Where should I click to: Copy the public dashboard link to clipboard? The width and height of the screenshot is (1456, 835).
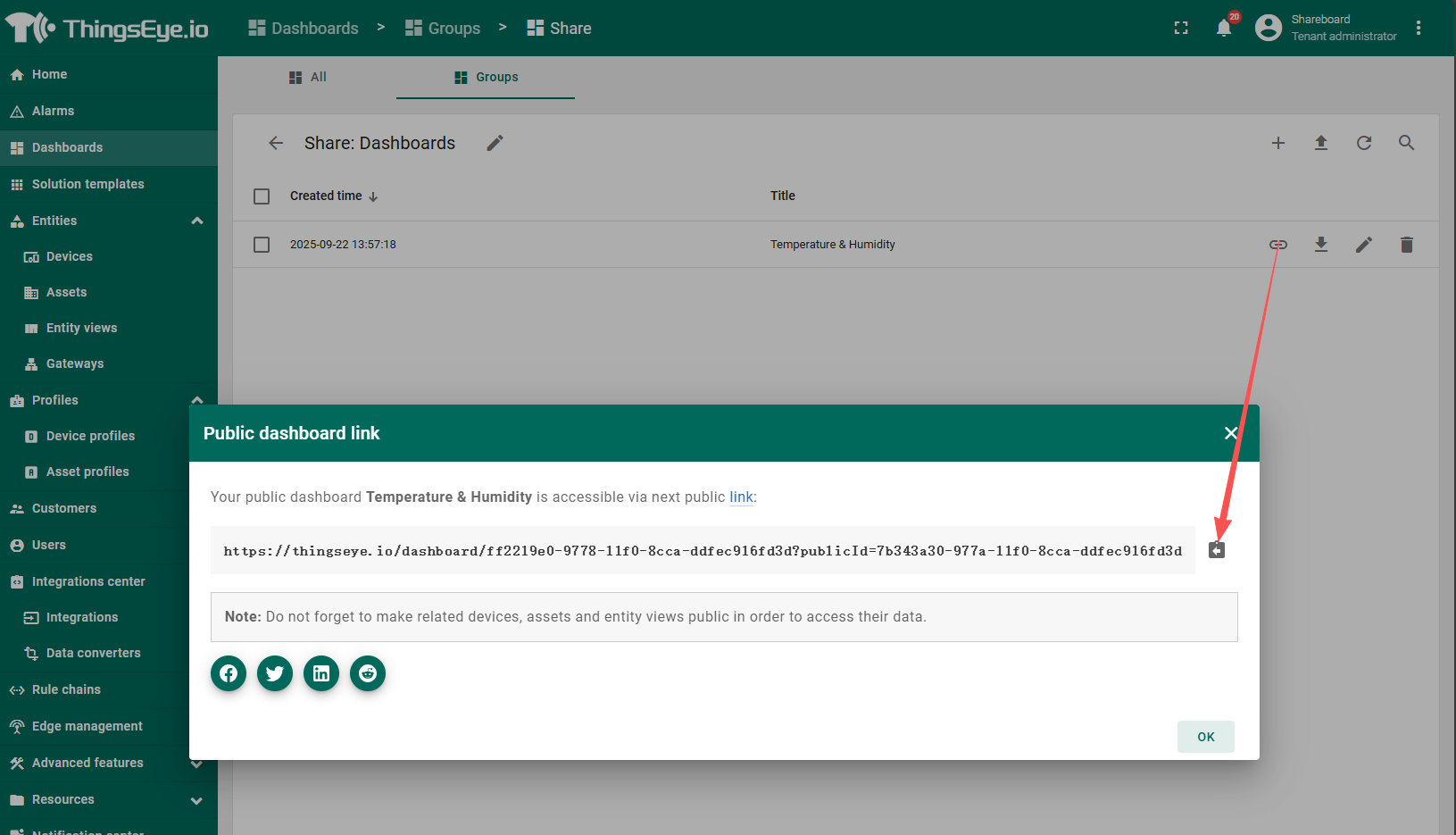1216,550
